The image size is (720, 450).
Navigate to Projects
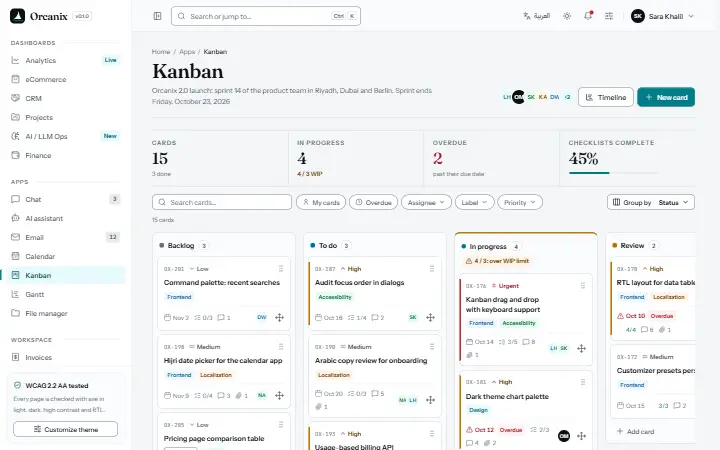pos(66,117)
